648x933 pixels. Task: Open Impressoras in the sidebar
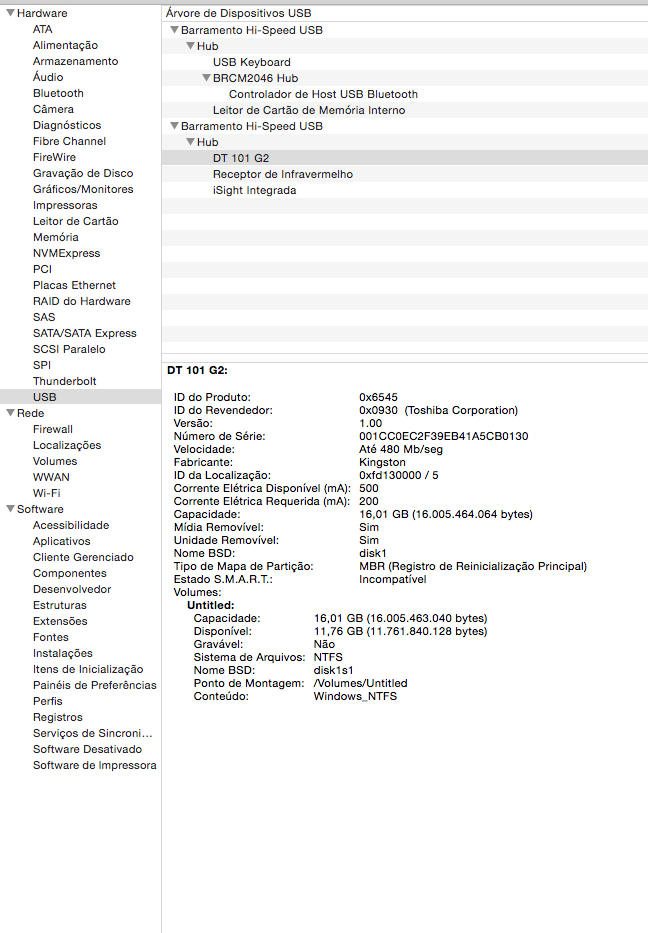click(x=65, y=205)
